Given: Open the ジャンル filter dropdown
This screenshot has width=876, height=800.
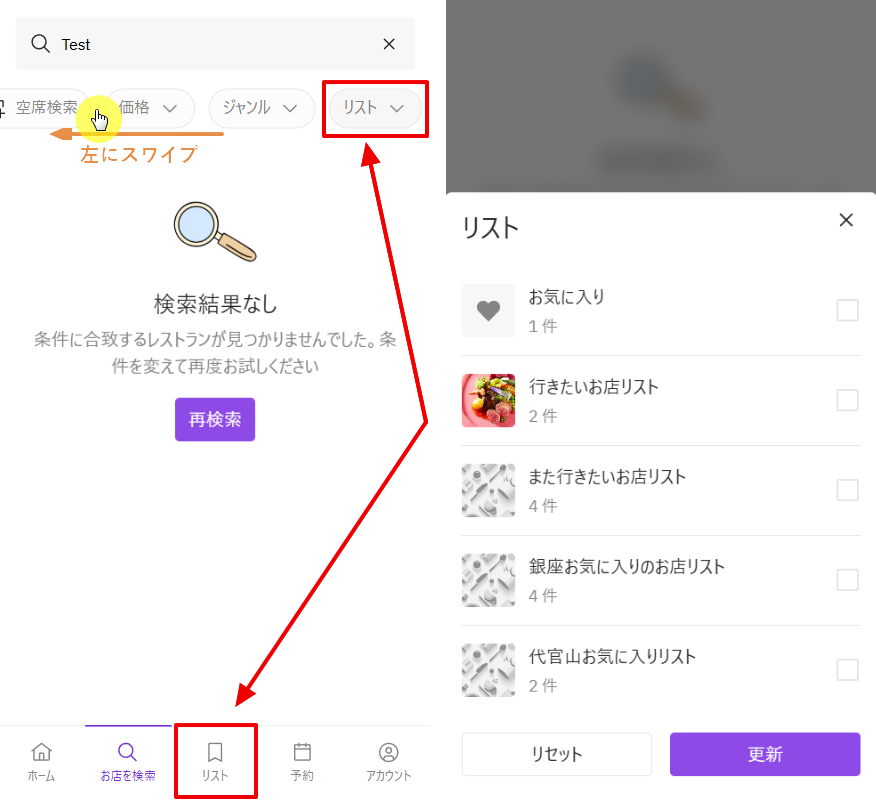Looking at the screenshot, I should click(262, 108).
